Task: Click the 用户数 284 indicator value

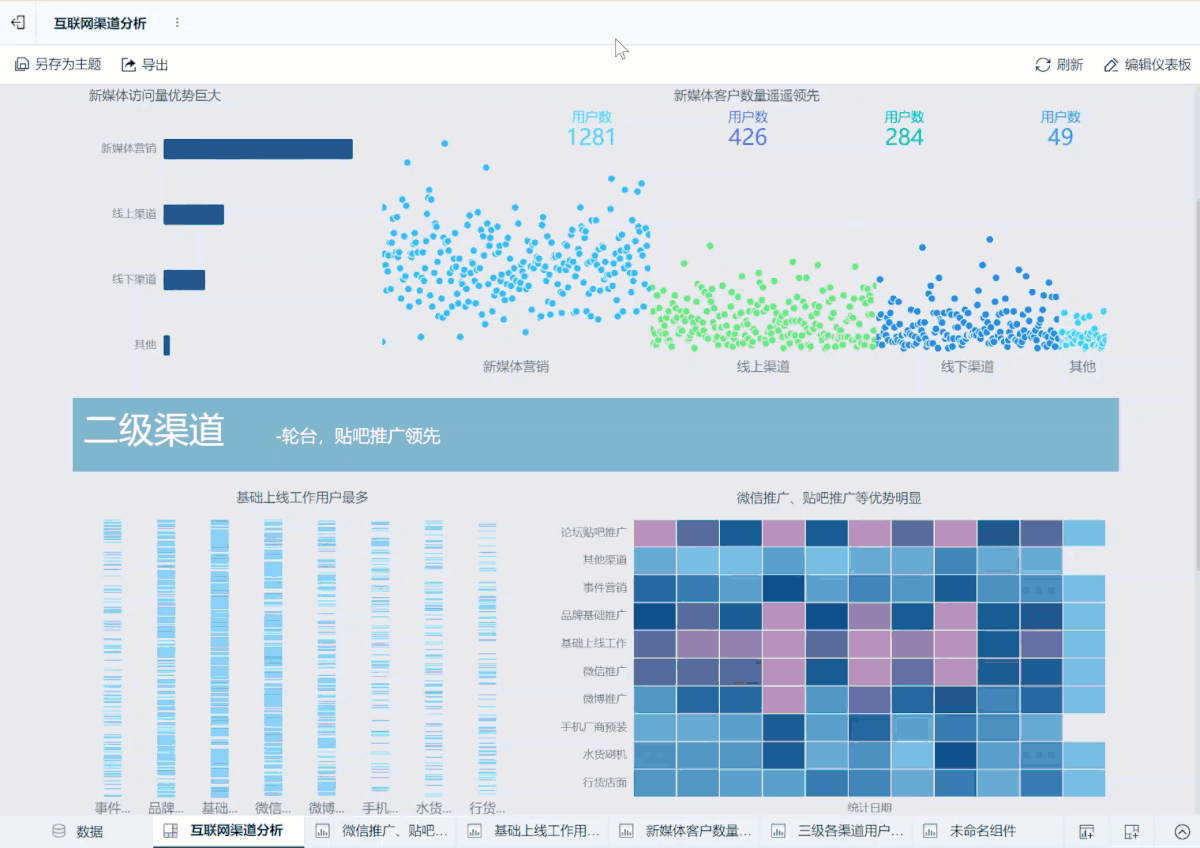Action: click(x=904, y=137)
